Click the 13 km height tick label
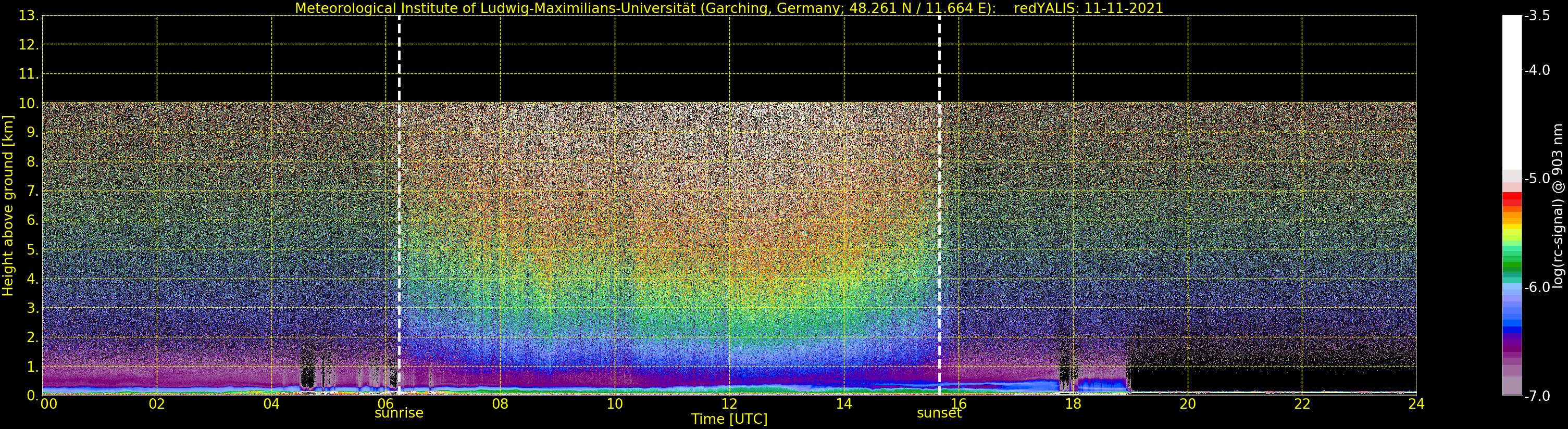Screen dimensions: 1568x429 [x=28, y=16]
